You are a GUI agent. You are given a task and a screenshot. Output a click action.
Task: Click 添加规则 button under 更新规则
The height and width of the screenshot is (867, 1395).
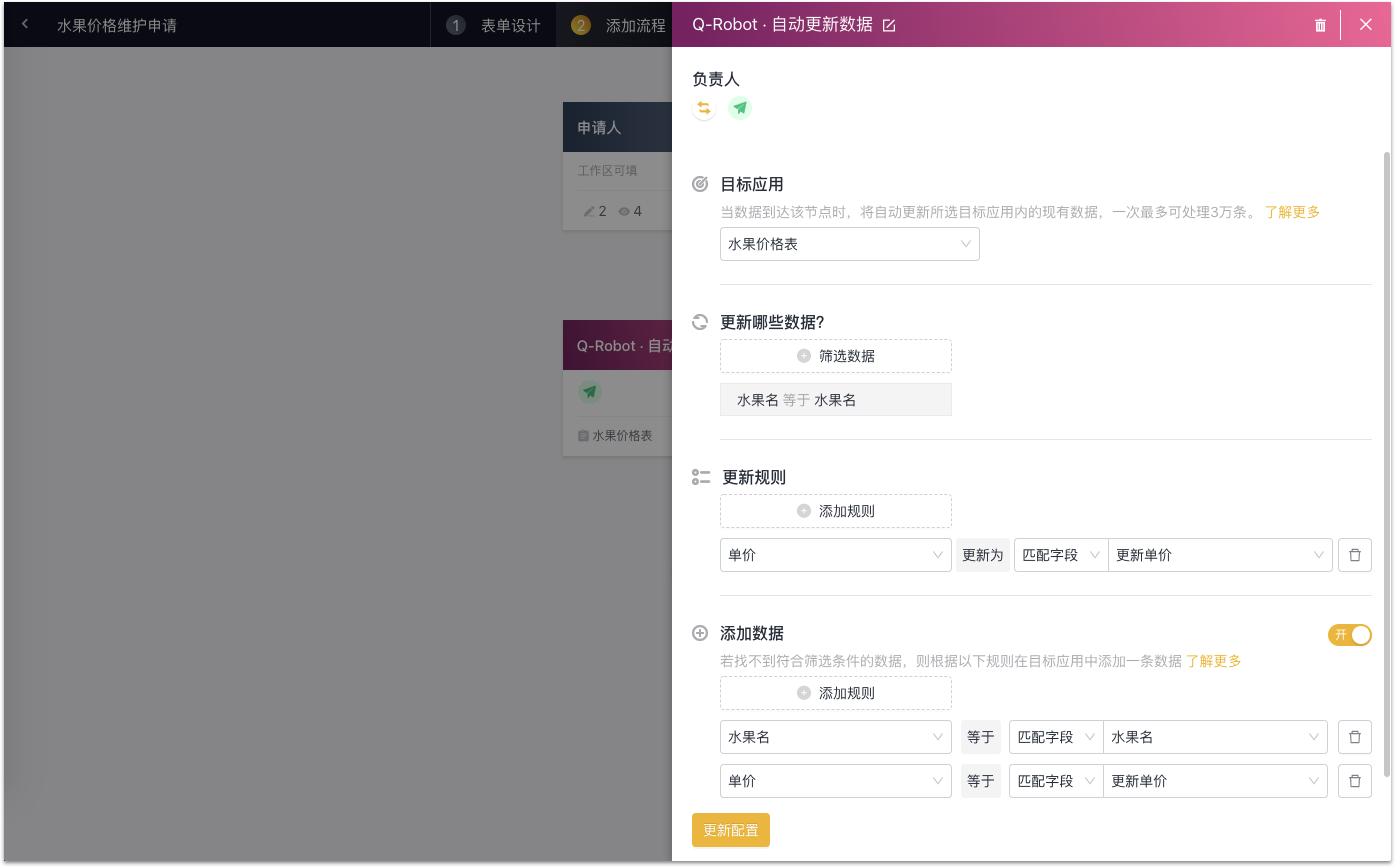[x=836, y=511]
